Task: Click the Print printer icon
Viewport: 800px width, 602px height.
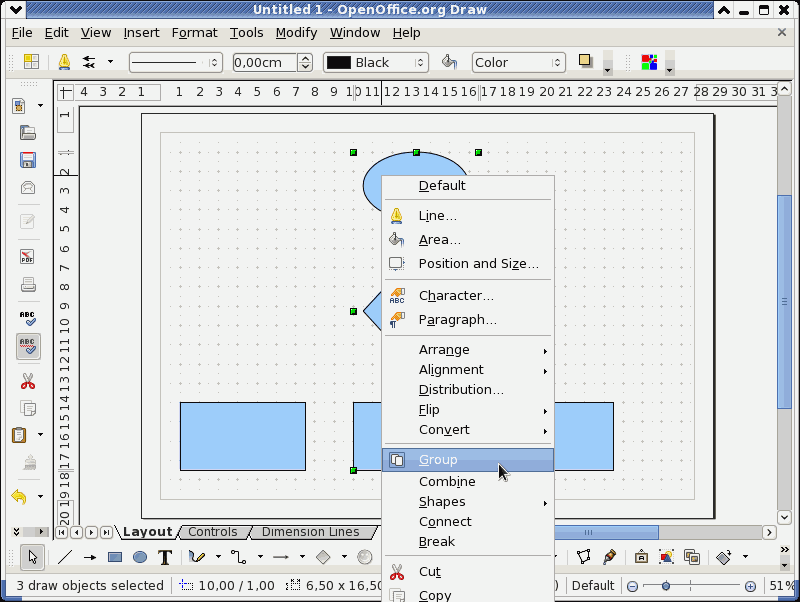Action: pyautogui.click(x=28, y=284)
